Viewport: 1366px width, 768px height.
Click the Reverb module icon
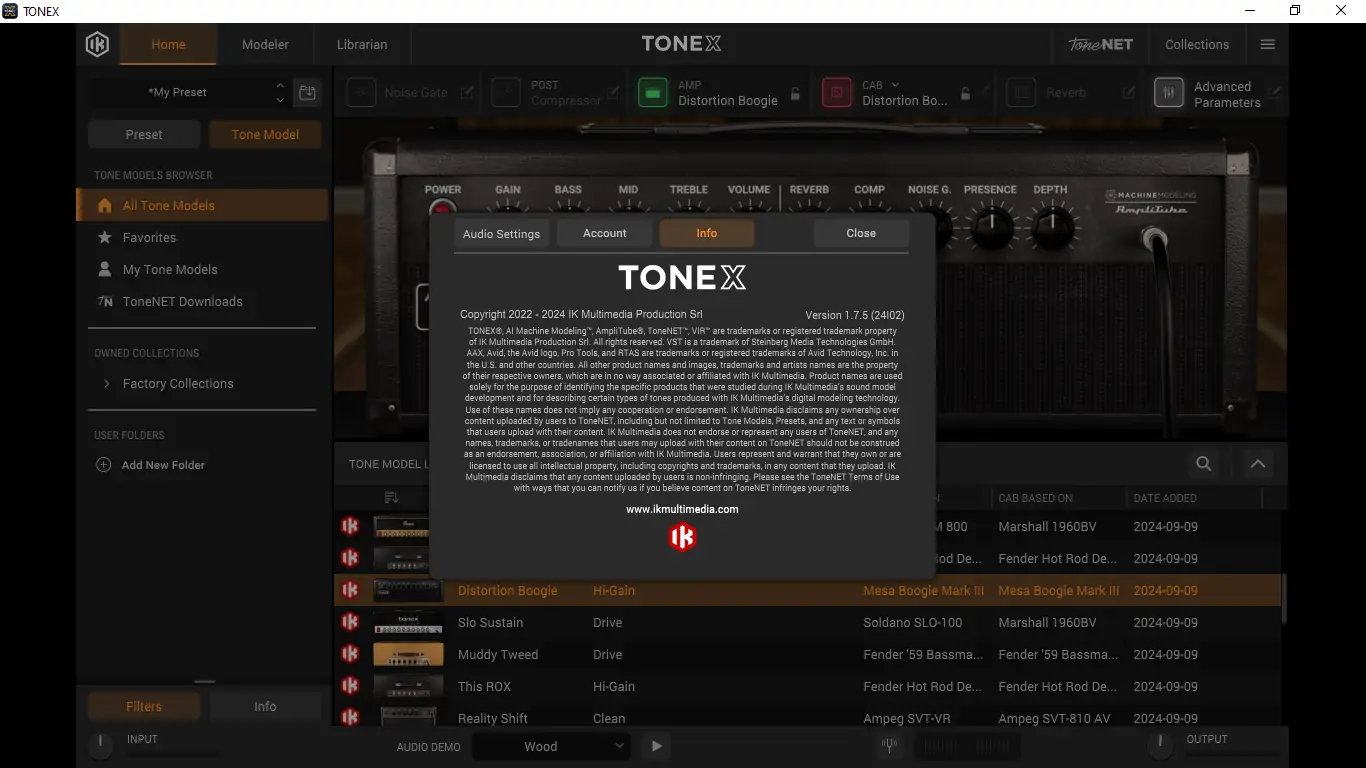1021,93
